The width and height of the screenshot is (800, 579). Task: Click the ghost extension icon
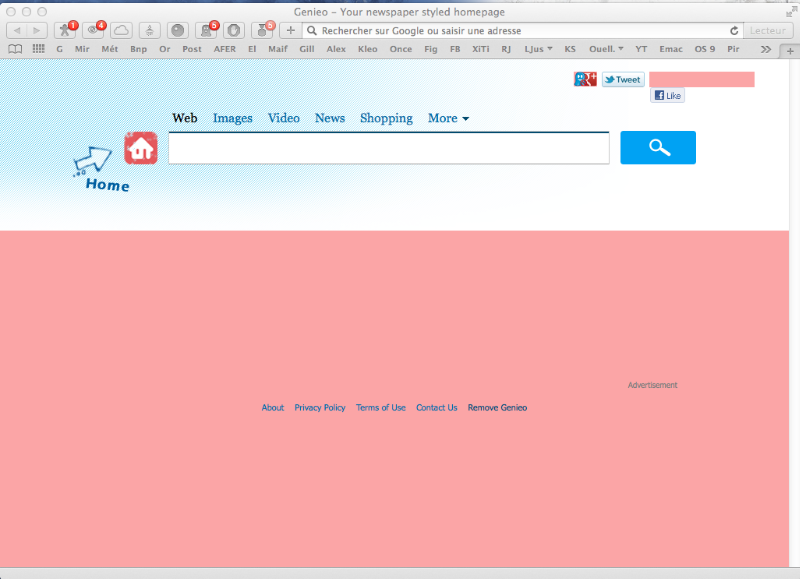pos(206,31)
